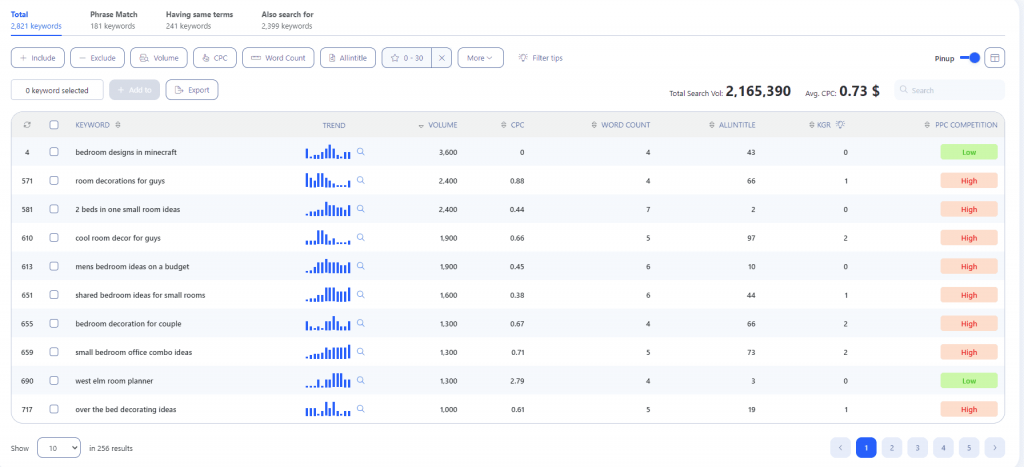
Task: Click the KGR lightbulb info icon
Action: click(841, 125)
